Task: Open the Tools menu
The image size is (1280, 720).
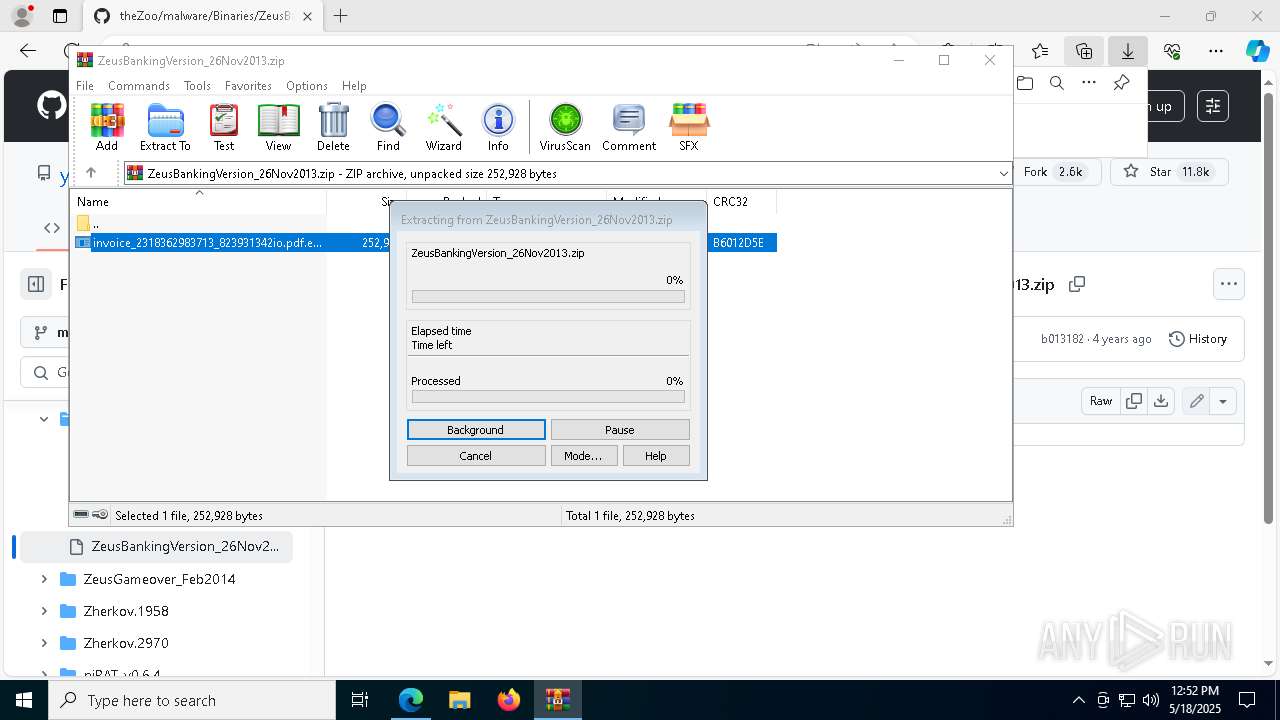Action: pyautogui.click(x=197, y=86)
